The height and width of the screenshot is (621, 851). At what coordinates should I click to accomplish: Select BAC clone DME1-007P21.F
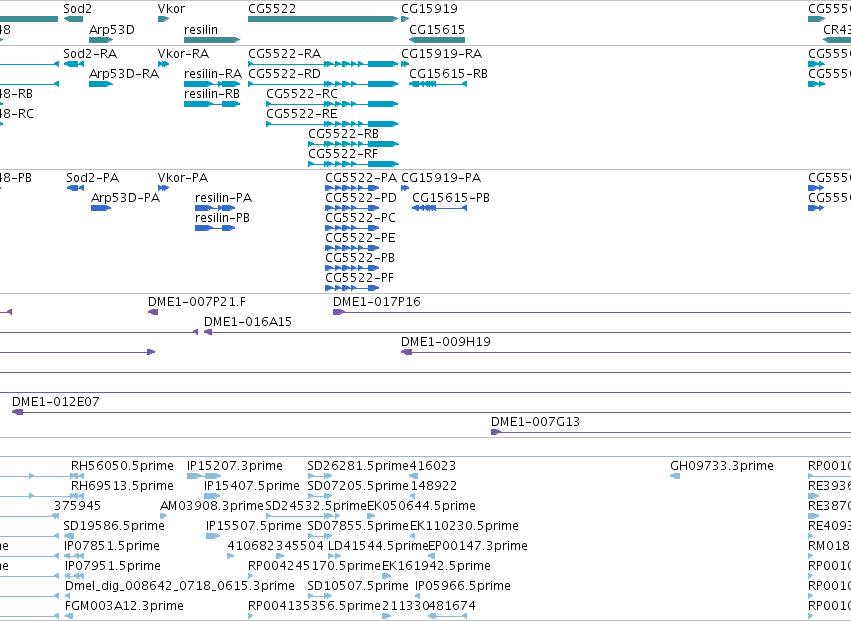(x=197, y=302)
